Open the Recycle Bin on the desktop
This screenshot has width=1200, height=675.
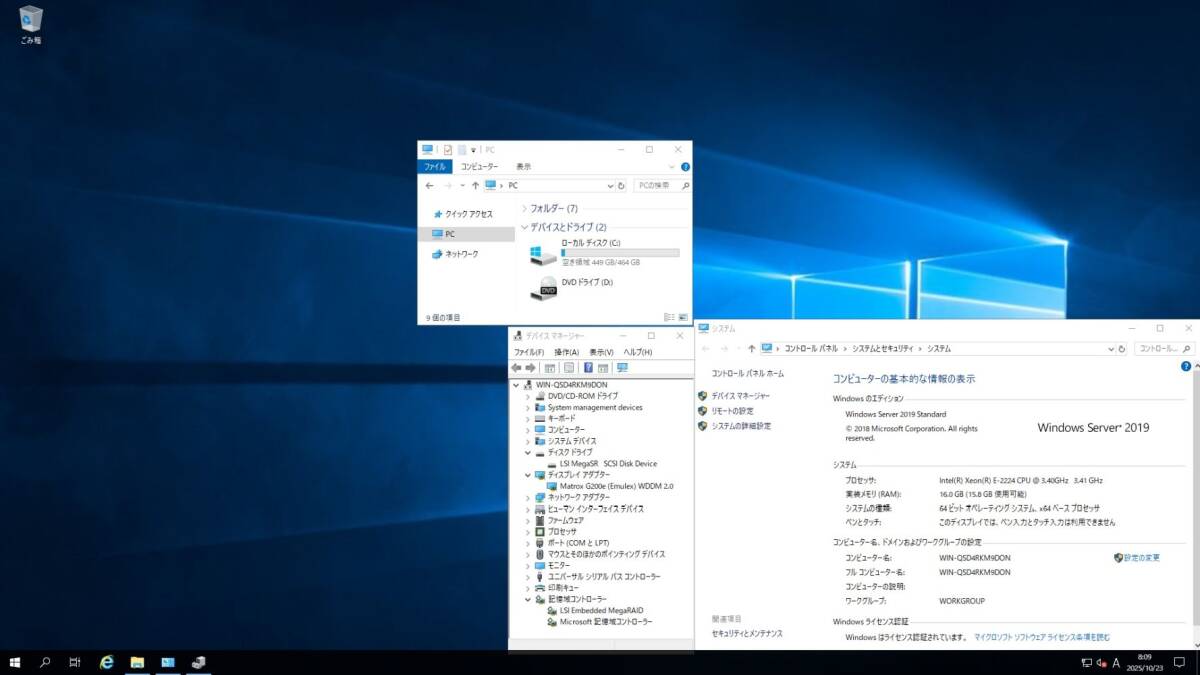click(30, 21)
